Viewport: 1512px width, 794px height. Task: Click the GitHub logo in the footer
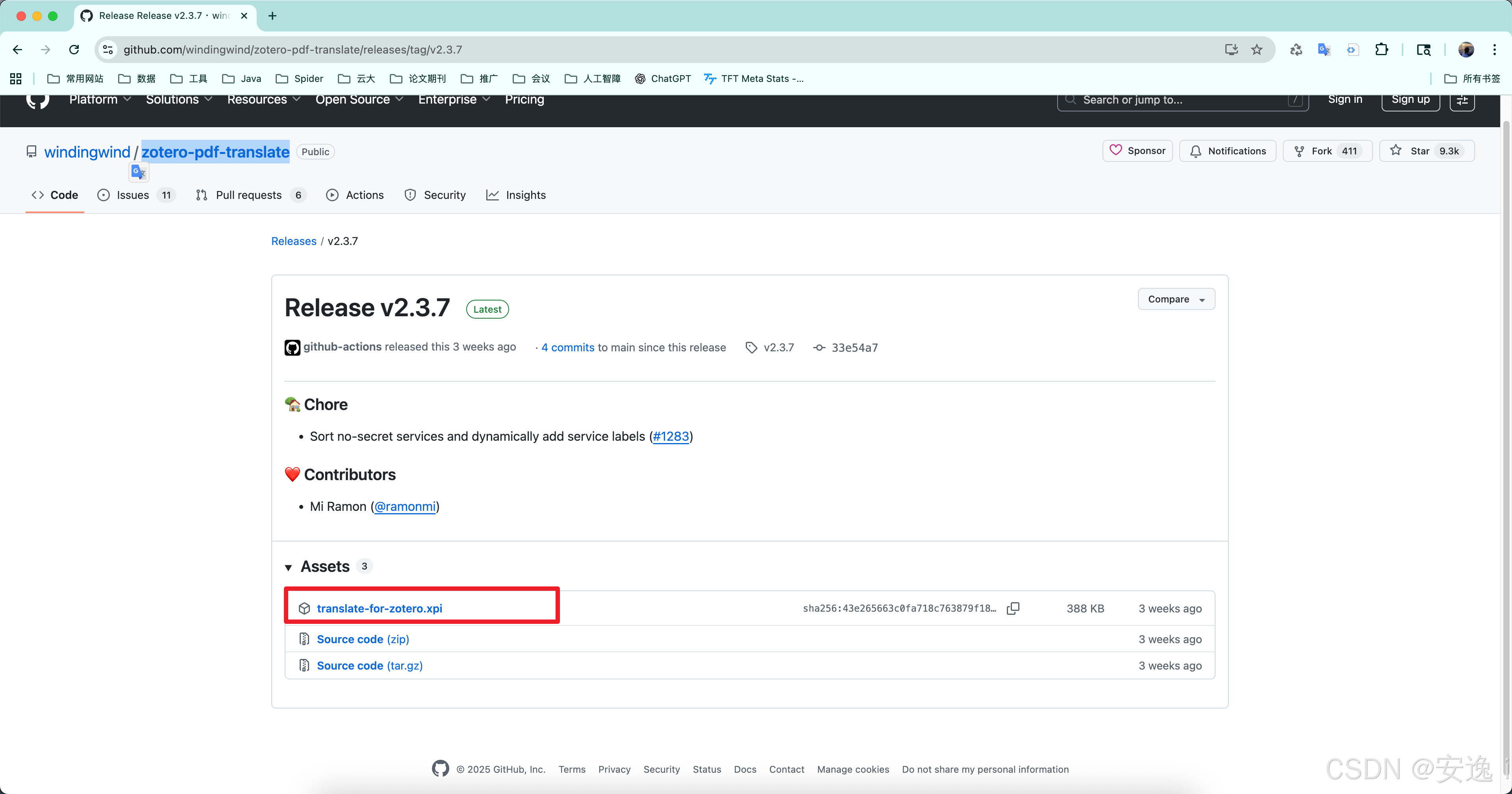(440, 769)
